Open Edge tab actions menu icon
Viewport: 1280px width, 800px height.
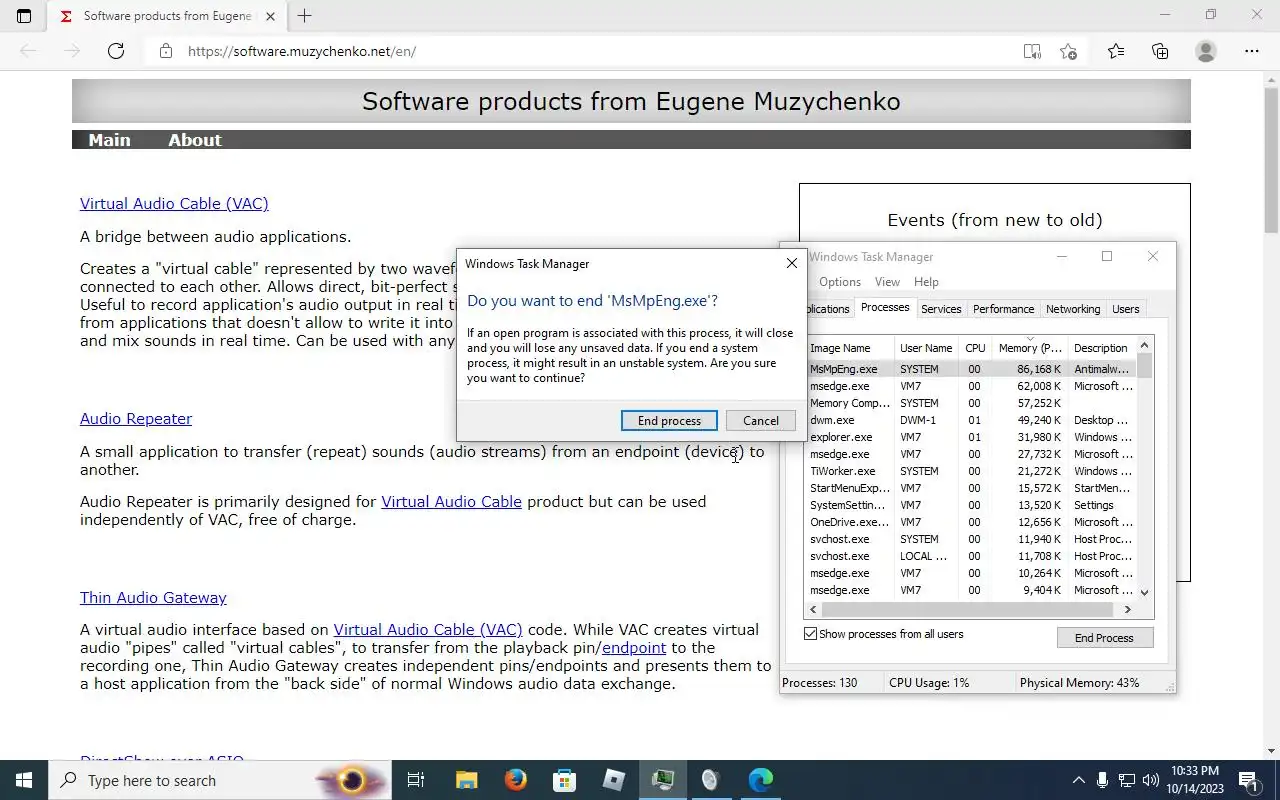point(24,16)
